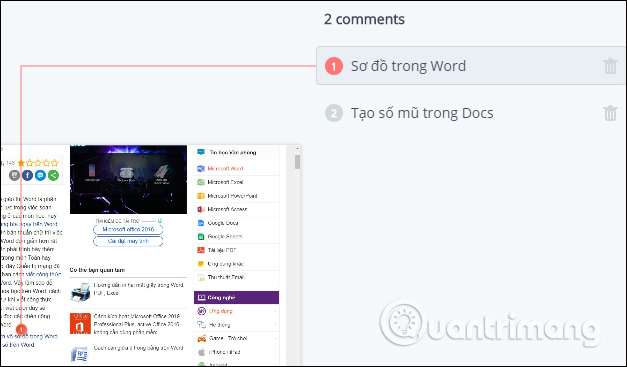Expand the 'Hệ thống' menu entry
The image size is (627, 367).
236,325
